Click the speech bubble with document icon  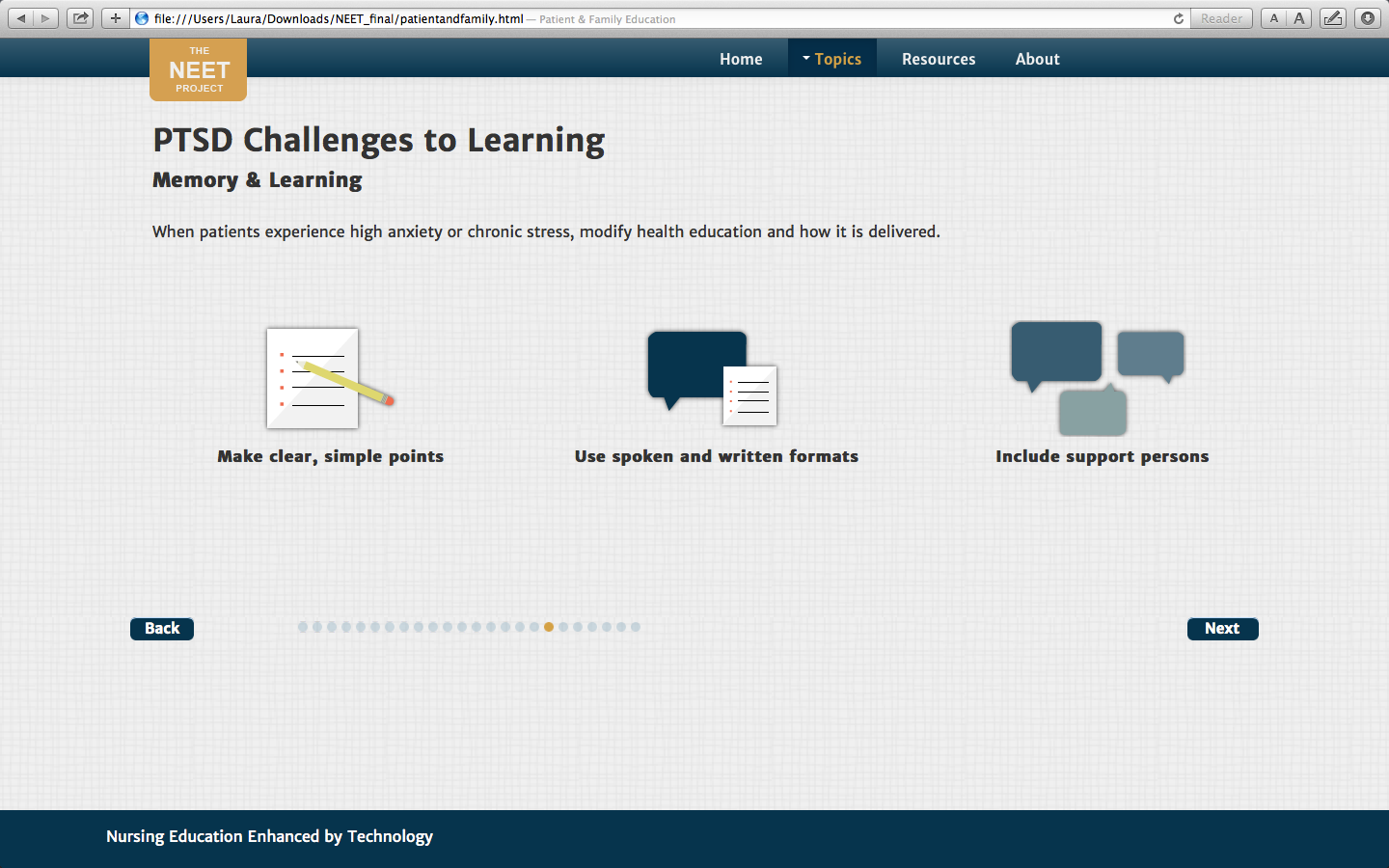click(x=713, y=378)
